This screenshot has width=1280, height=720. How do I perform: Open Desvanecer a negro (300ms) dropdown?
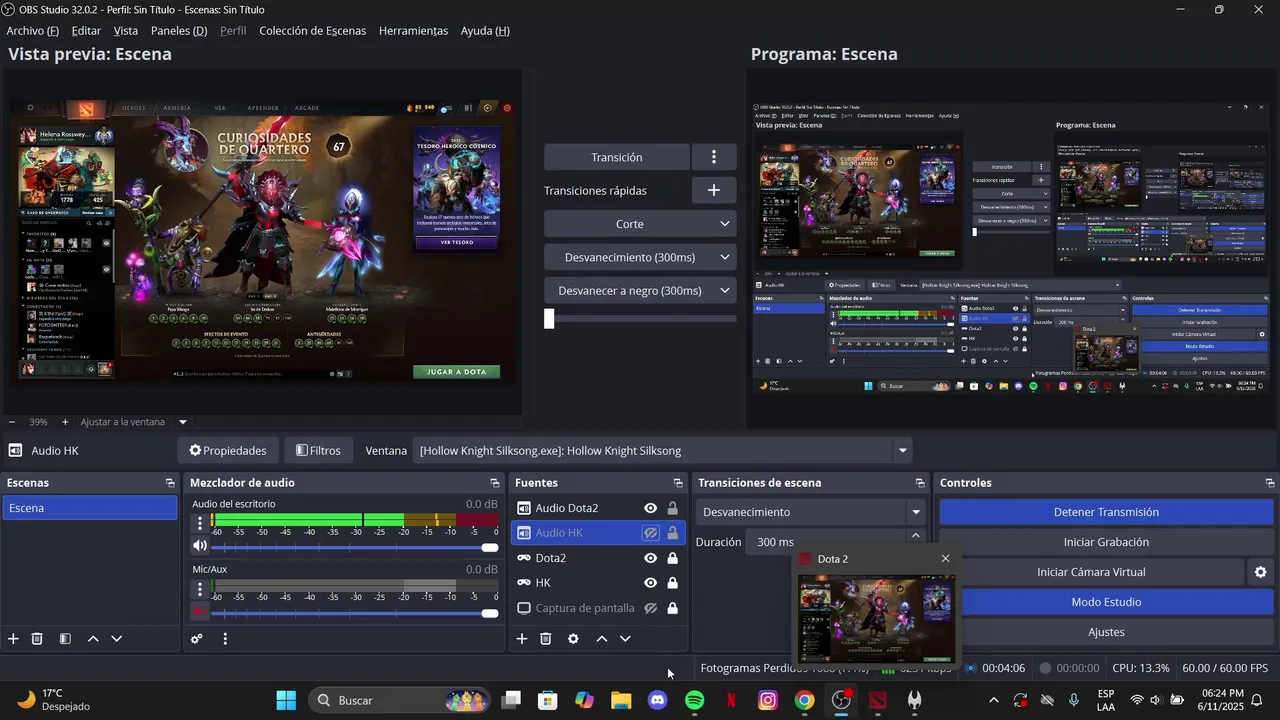640,291
